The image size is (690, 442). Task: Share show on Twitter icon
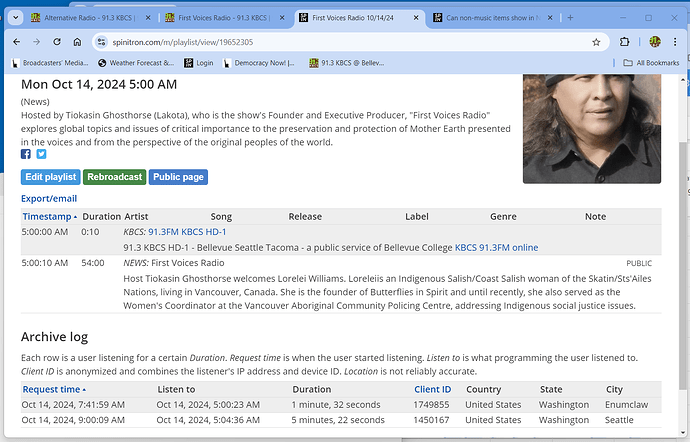tap(41, 154)
